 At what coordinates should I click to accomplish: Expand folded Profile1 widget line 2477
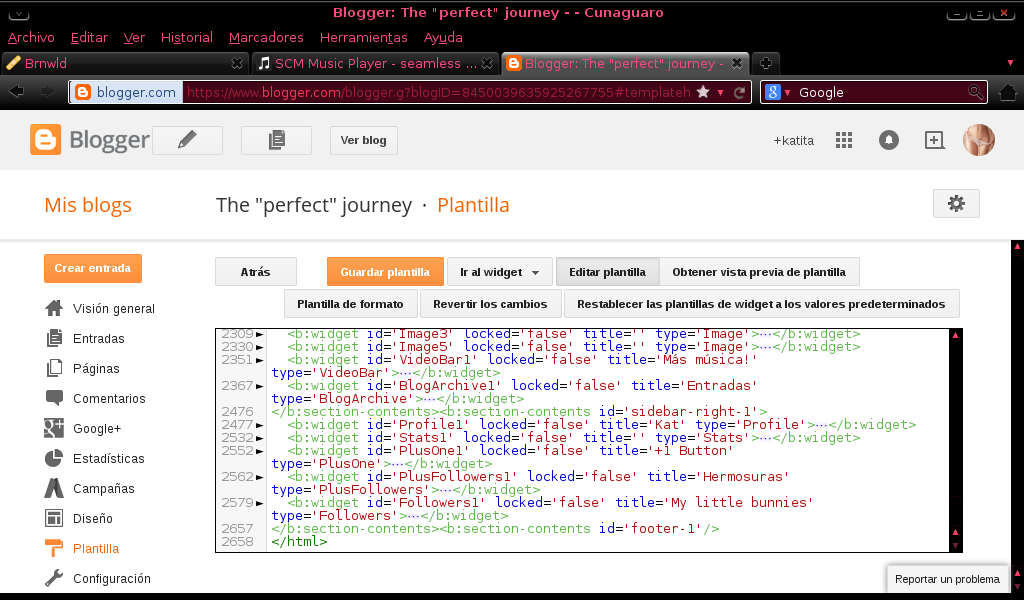pos(259,425)
